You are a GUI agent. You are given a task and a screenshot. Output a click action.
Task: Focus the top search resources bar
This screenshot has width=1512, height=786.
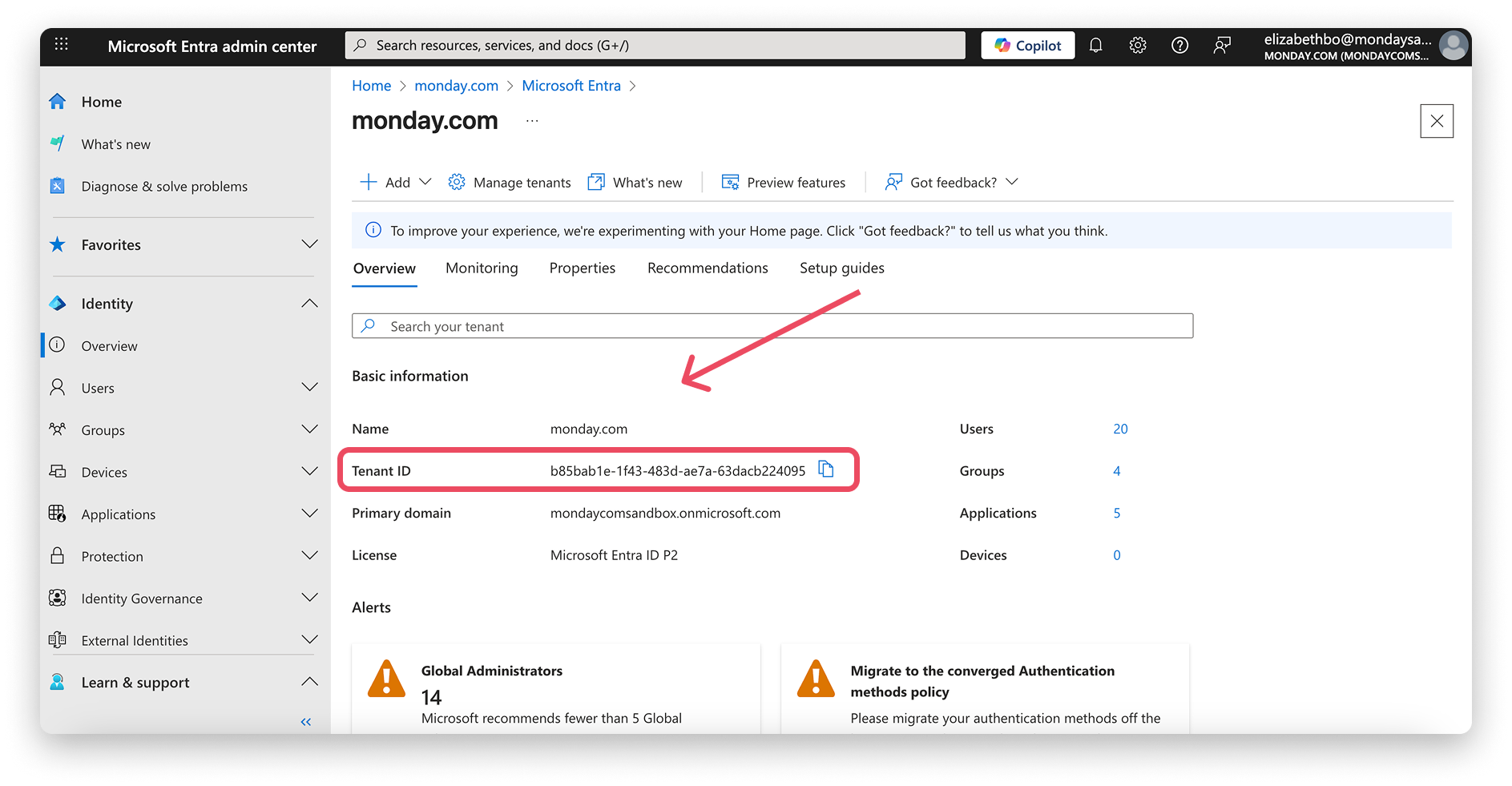pyautogui.click(x=655, y=46)
